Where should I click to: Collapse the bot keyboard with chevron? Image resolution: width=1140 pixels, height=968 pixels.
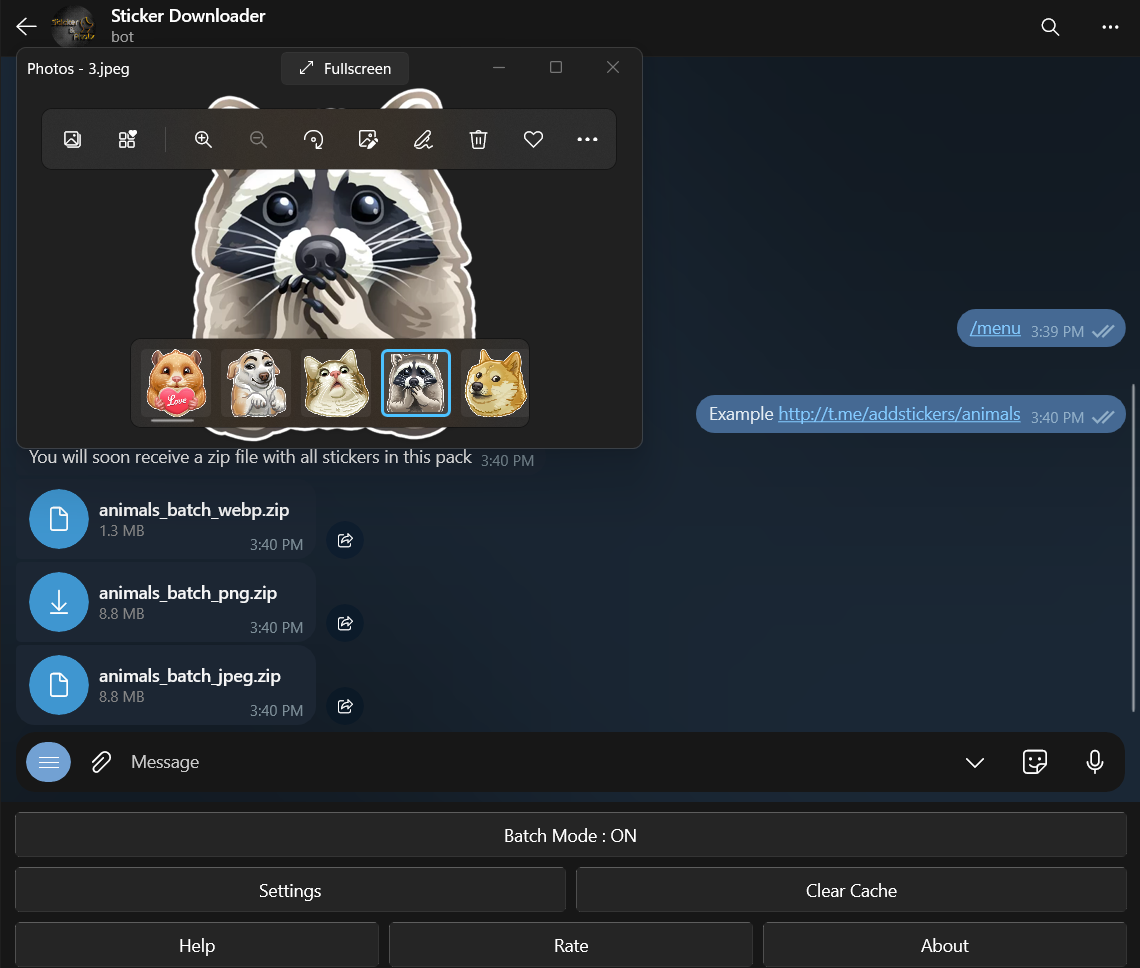point(974,762)
